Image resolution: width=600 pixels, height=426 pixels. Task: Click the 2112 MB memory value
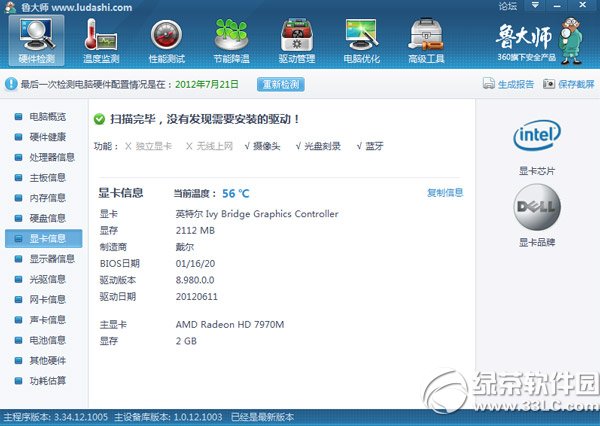point(195,230)
